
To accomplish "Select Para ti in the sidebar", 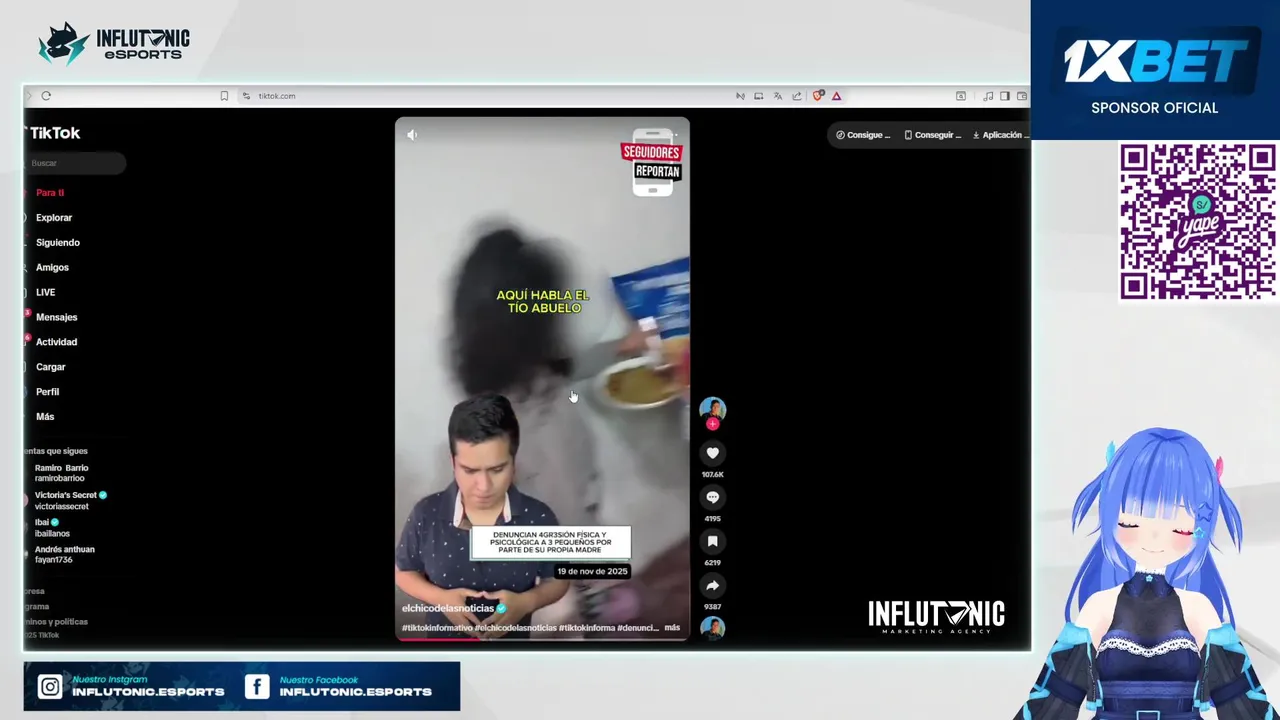I will point(50,193).
